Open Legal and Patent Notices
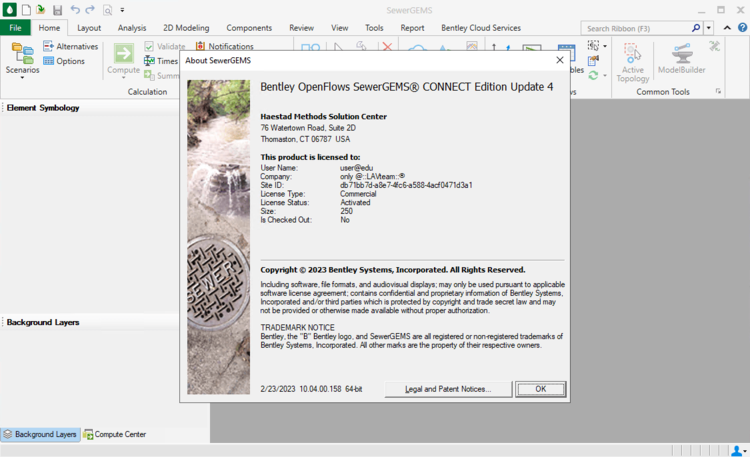Image resolution: width=750 pixels, height=457 pixels. (448, 389)
